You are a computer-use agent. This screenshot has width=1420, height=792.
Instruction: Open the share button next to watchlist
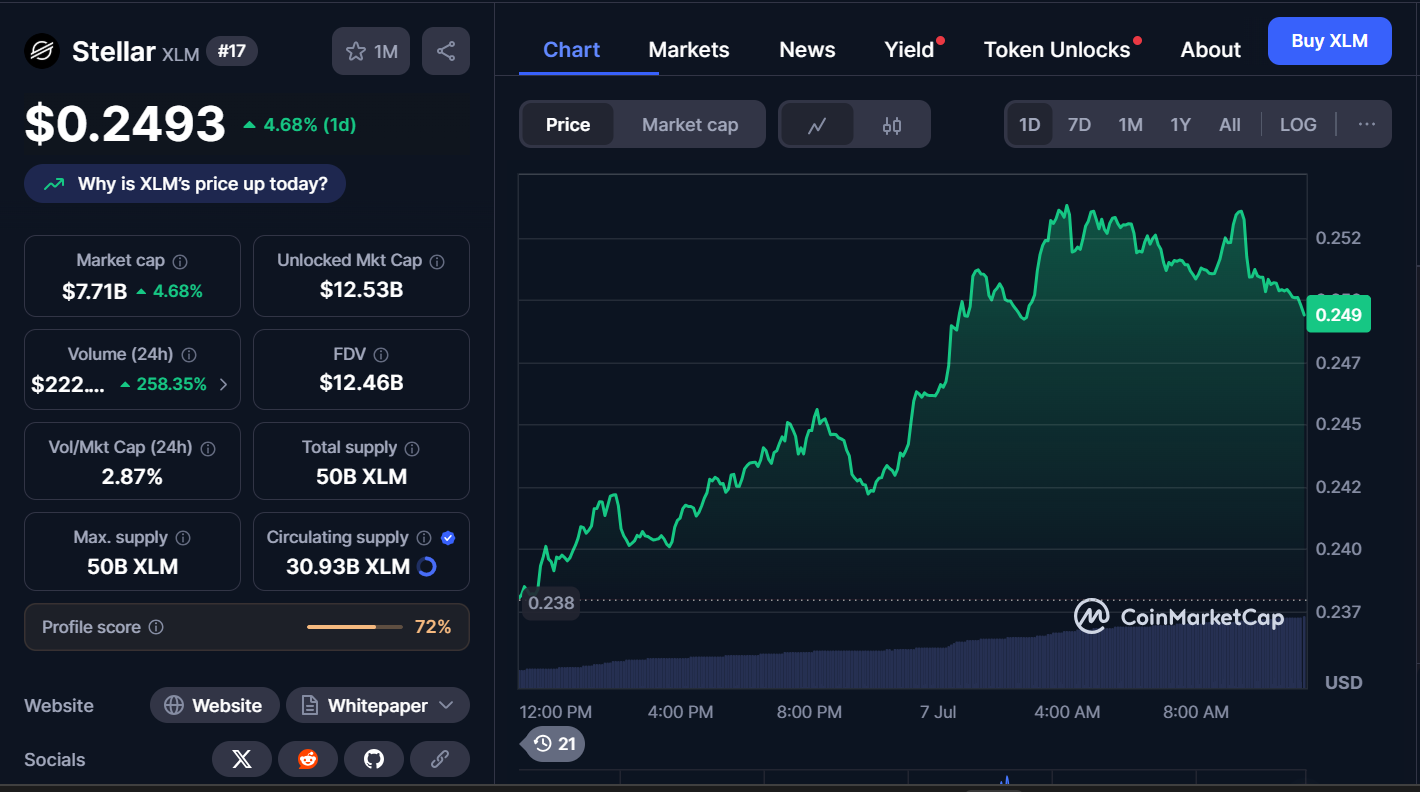[x=446, y=51]
